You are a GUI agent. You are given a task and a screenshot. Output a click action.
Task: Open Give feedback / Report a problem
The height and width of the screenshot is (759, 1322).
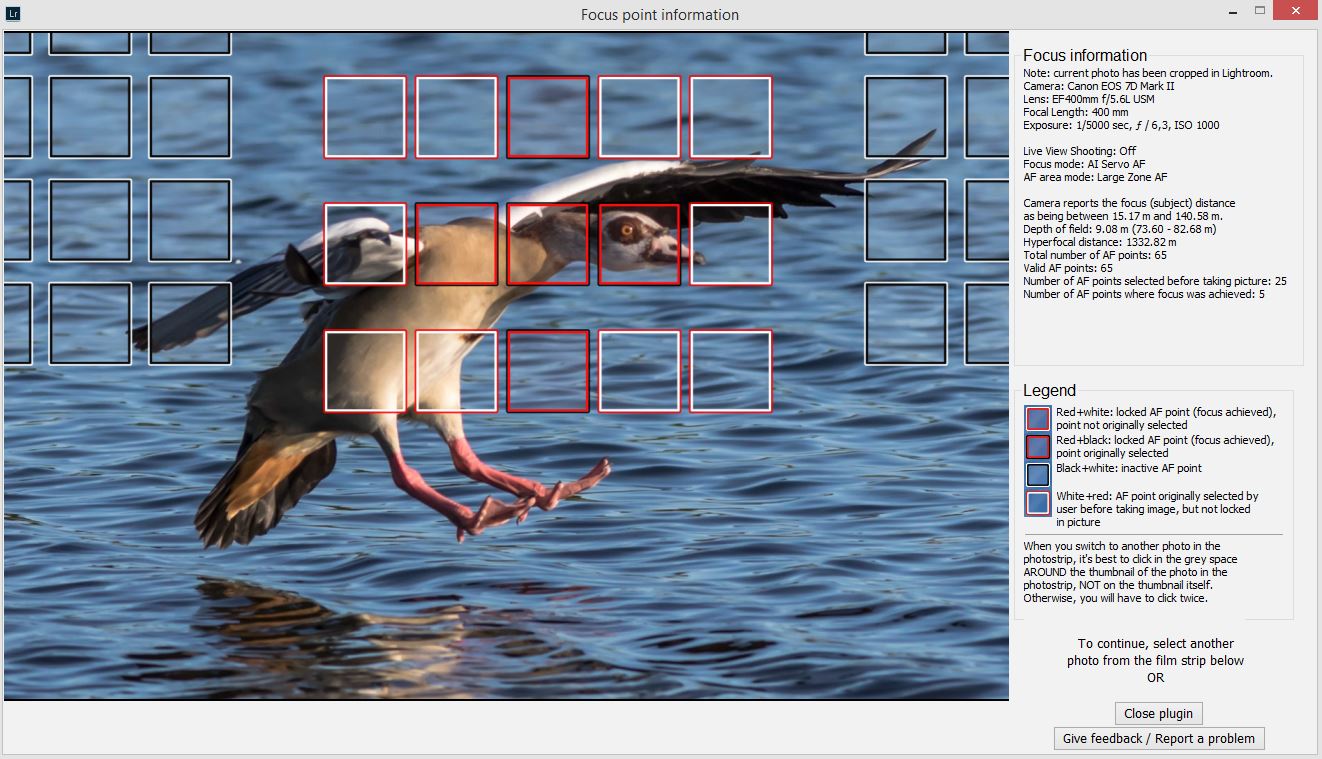[1158, 738]
